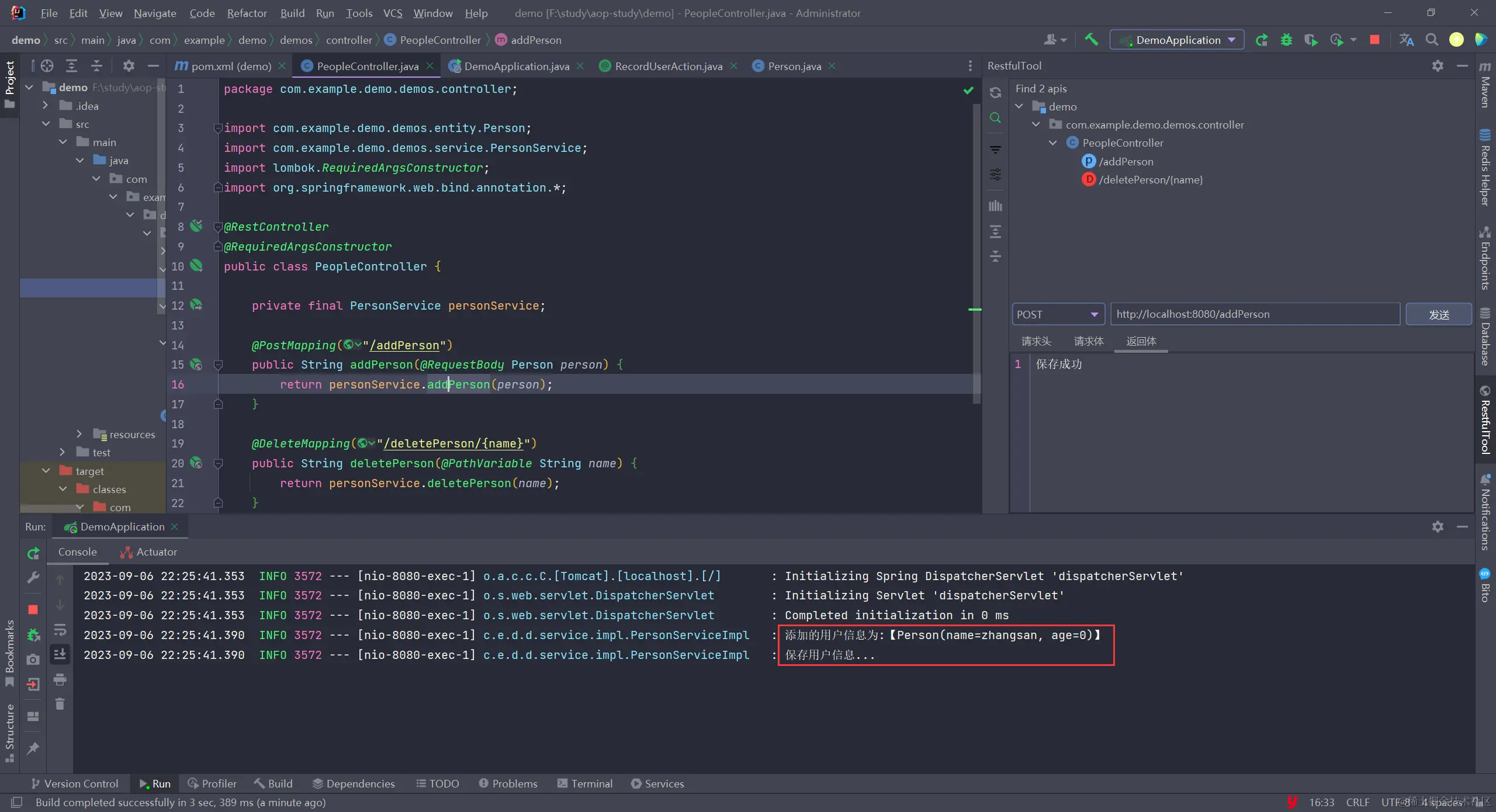1496x812 pixels.
Task: Click the request URL input field
Action: (1254, 314)
